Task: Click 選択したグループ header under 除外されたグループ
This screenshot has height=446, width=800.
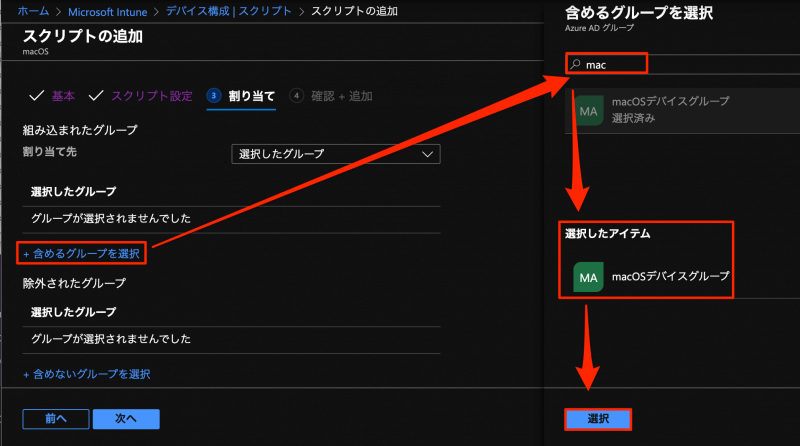Action: pos(73,312)
